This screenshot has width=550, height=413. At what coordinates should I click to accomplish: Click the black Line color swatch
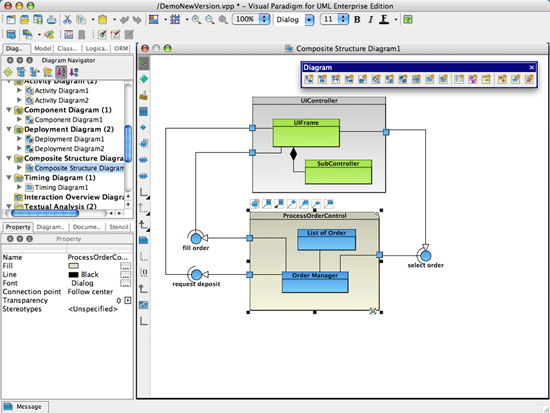pos(74,274)
